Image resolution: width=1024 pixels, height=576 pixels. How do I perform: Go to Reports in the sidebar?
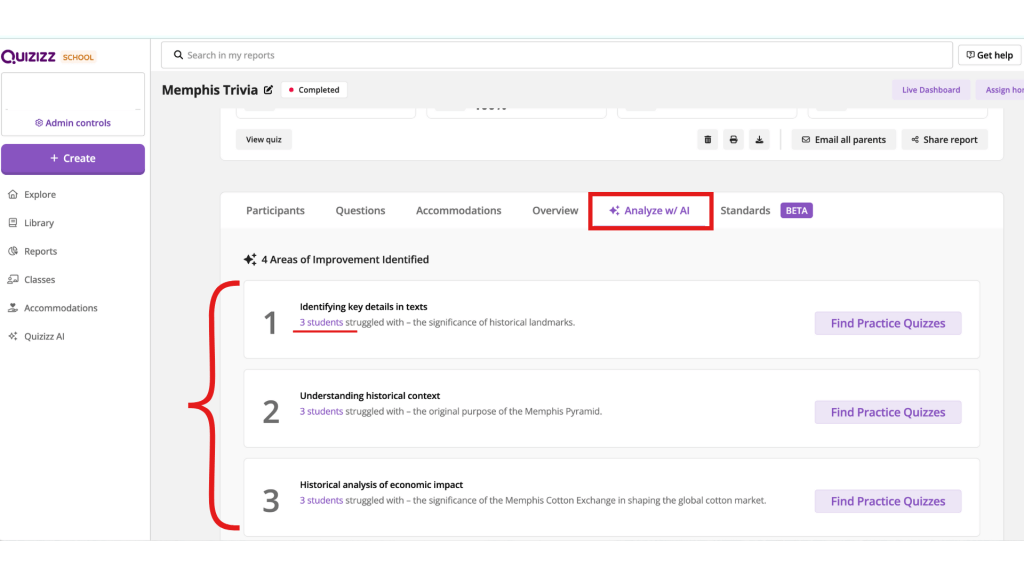coord(40,251)
